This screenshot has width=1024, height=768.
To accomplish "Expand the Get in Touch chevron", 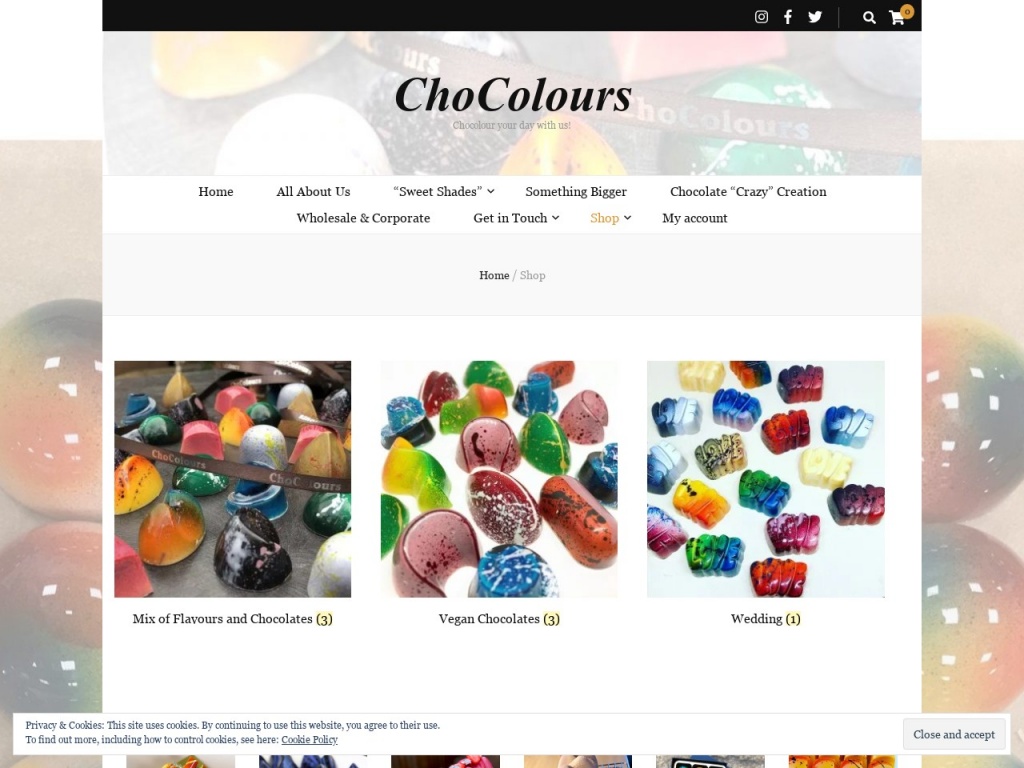I will click(x=556, y=218).
